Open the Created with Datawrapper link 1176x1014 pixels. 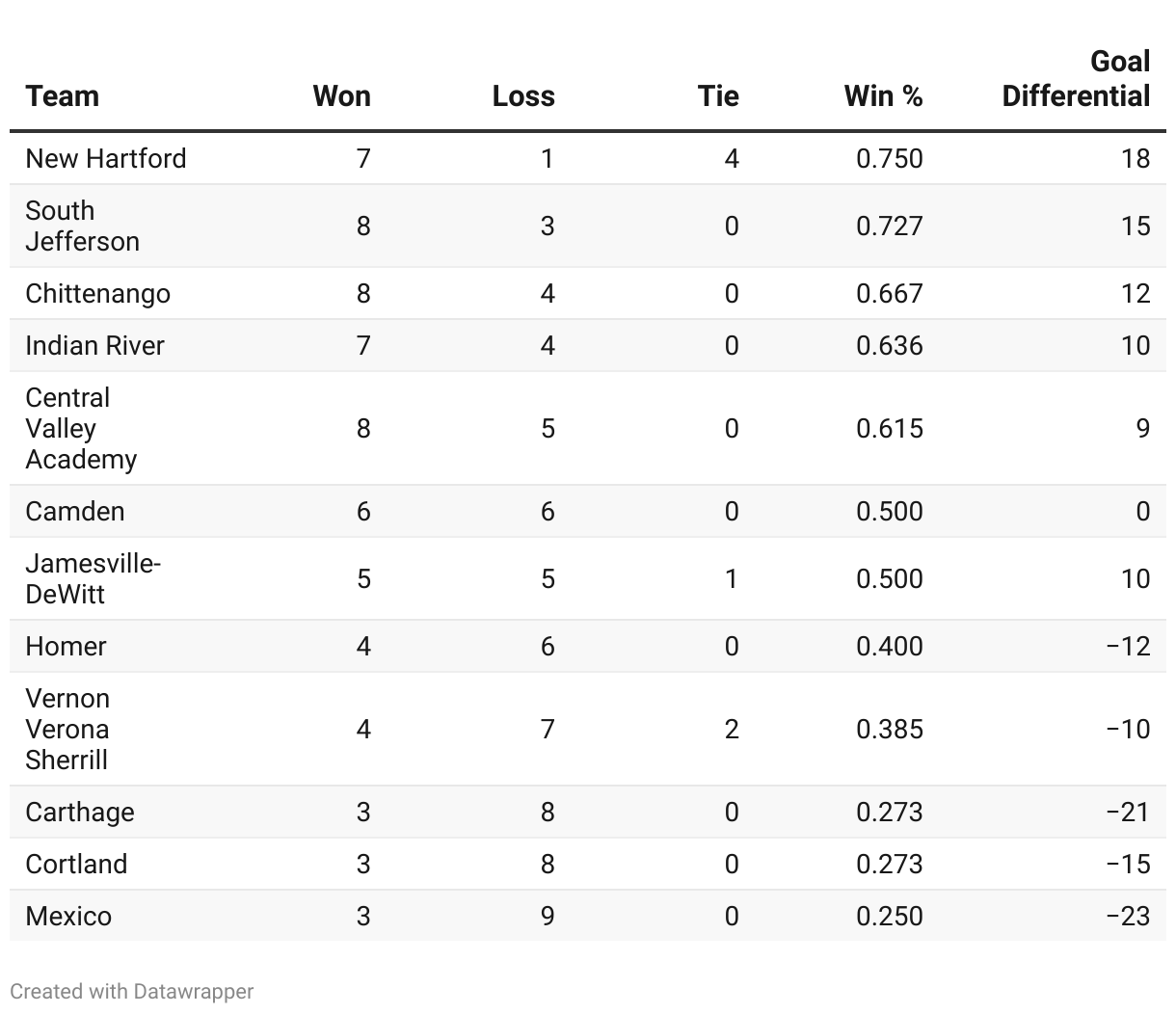click(132, 991)
